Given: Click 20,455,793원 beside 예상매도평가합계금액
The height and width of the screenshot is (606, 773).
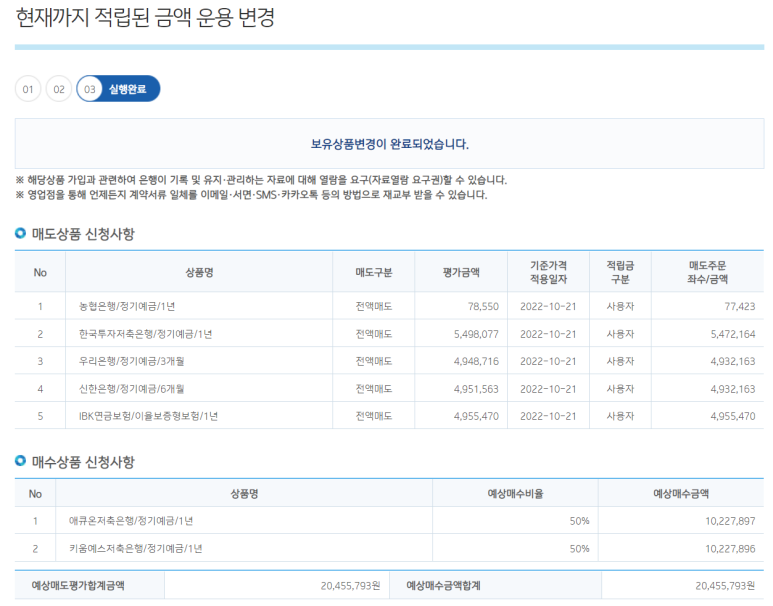Looking at the screenshot, I should pos(351,585).
